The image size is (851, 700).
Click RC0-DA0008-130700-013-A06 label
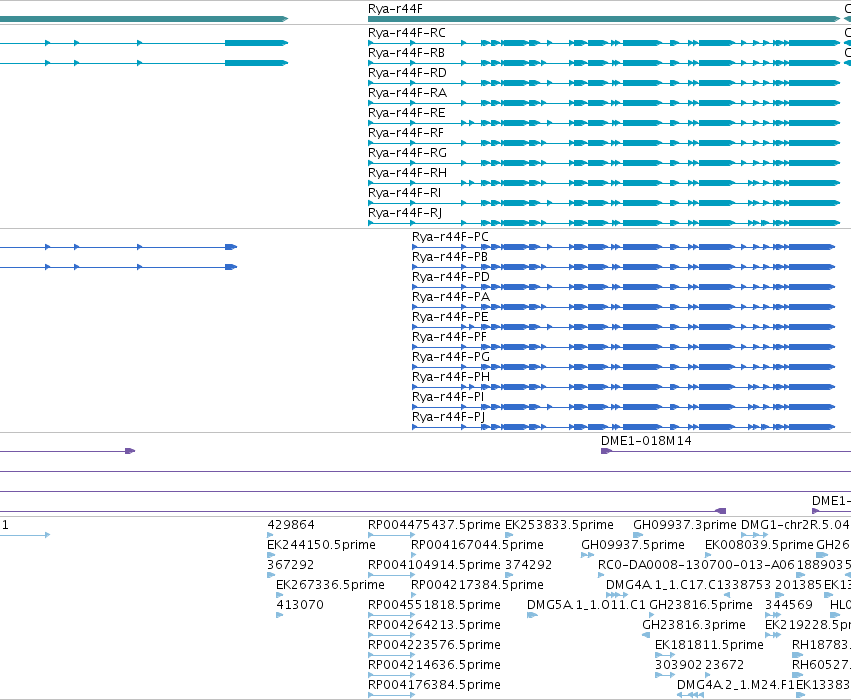(696, 566)
